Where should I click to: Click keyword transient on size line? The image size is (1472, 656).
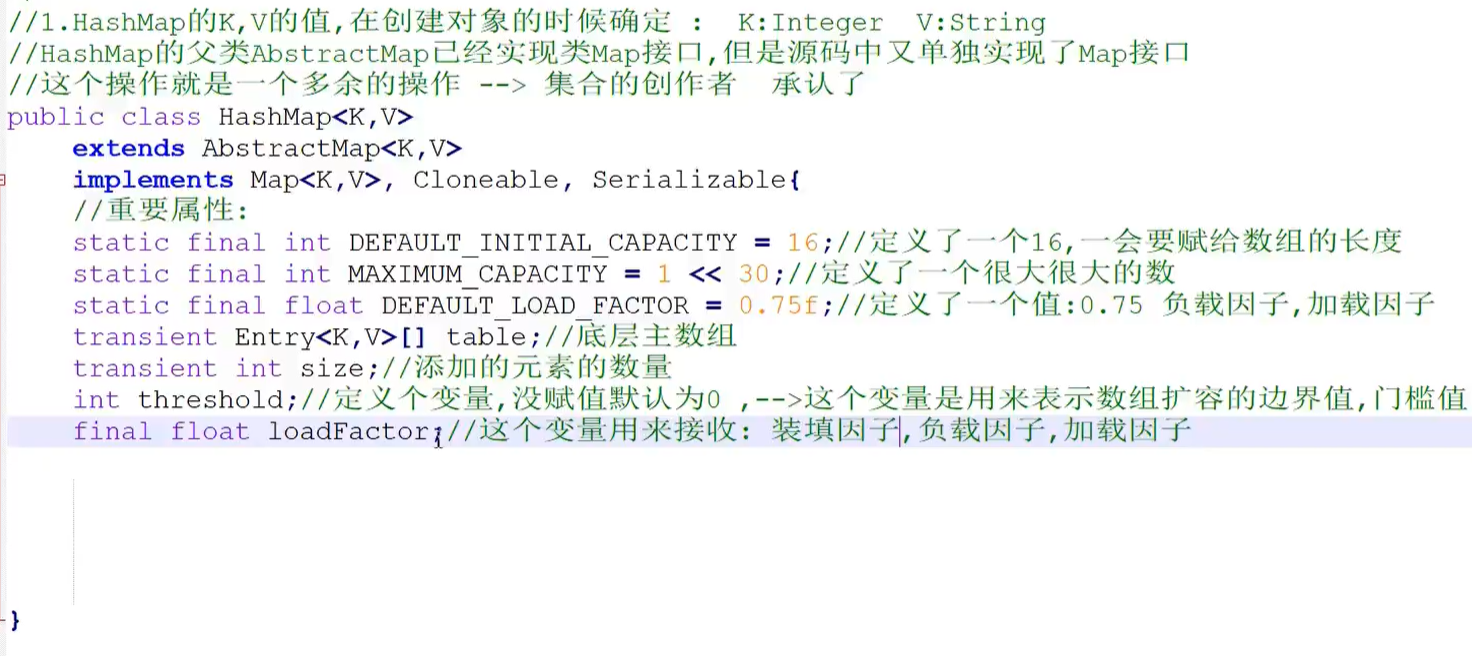[x=145, y=369]
